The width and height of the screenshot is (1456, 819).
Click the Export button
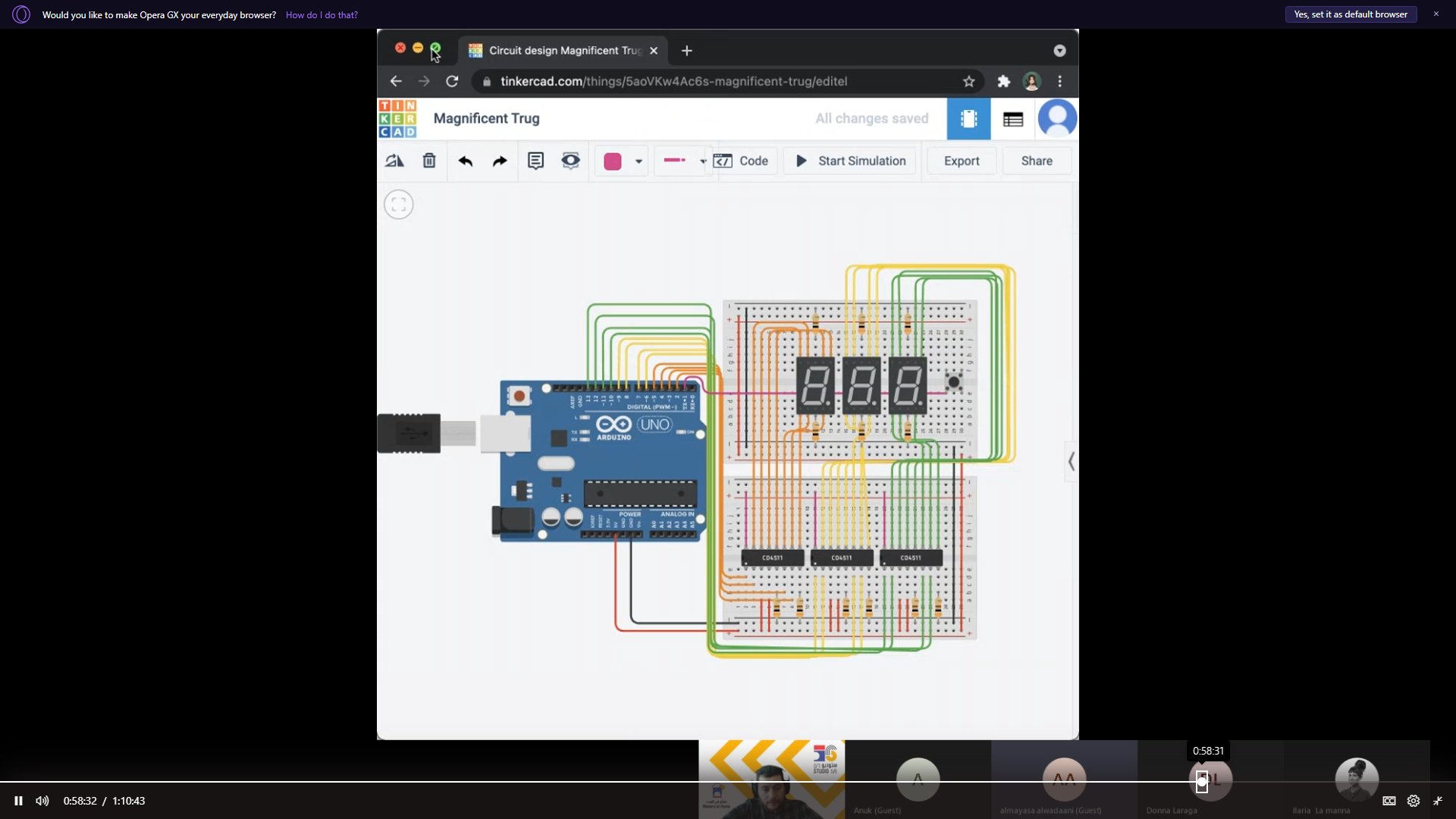coord(962,161)
